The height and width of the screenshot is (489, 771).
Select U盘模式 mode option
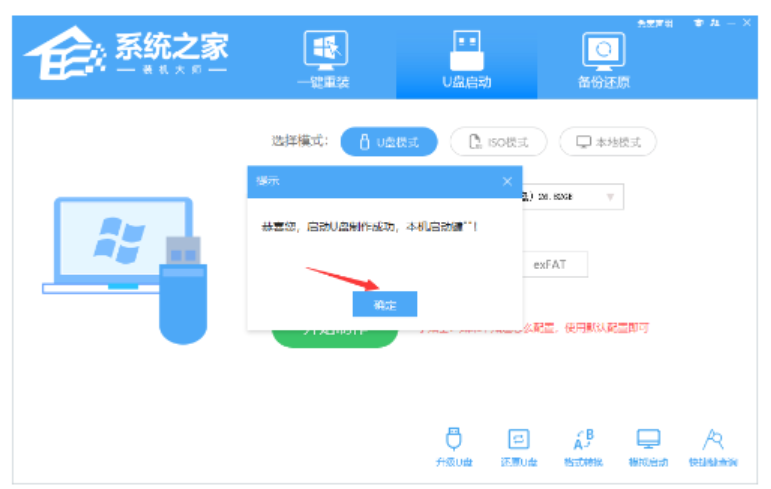coord(389,142)
